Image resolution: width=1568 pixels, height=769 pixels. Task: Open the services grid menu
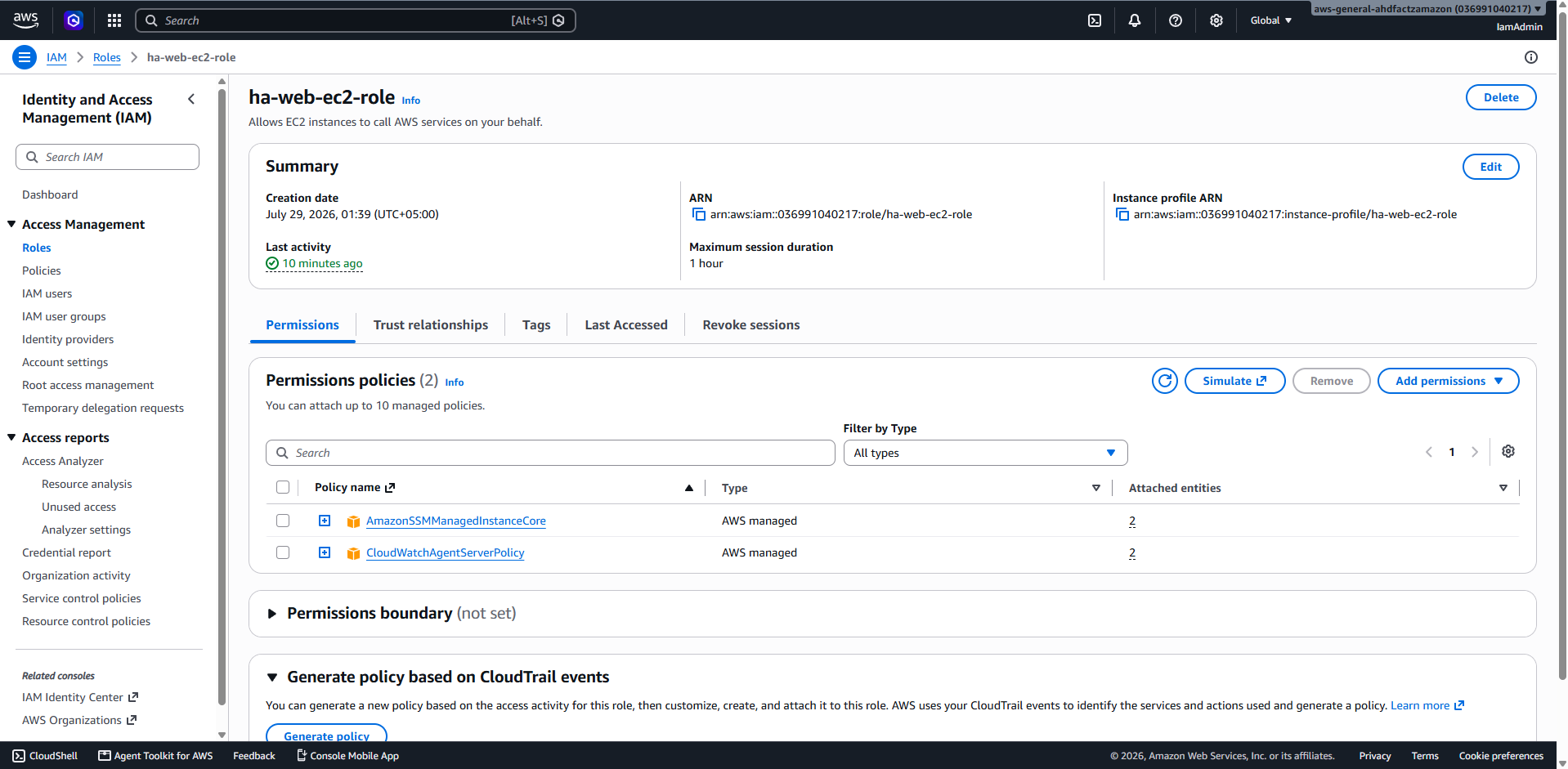coord(114,20)
